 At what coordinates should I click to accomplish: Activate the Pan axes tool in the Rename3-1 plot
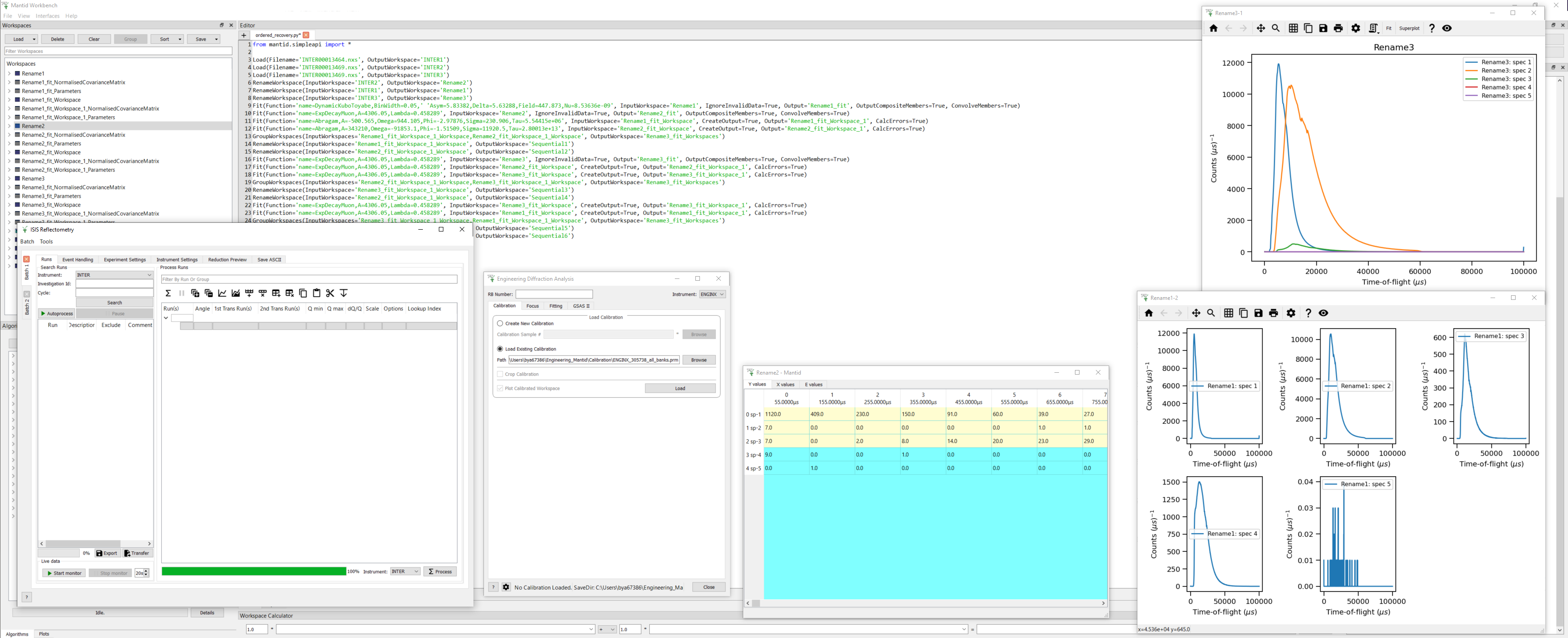point(1260,28)
